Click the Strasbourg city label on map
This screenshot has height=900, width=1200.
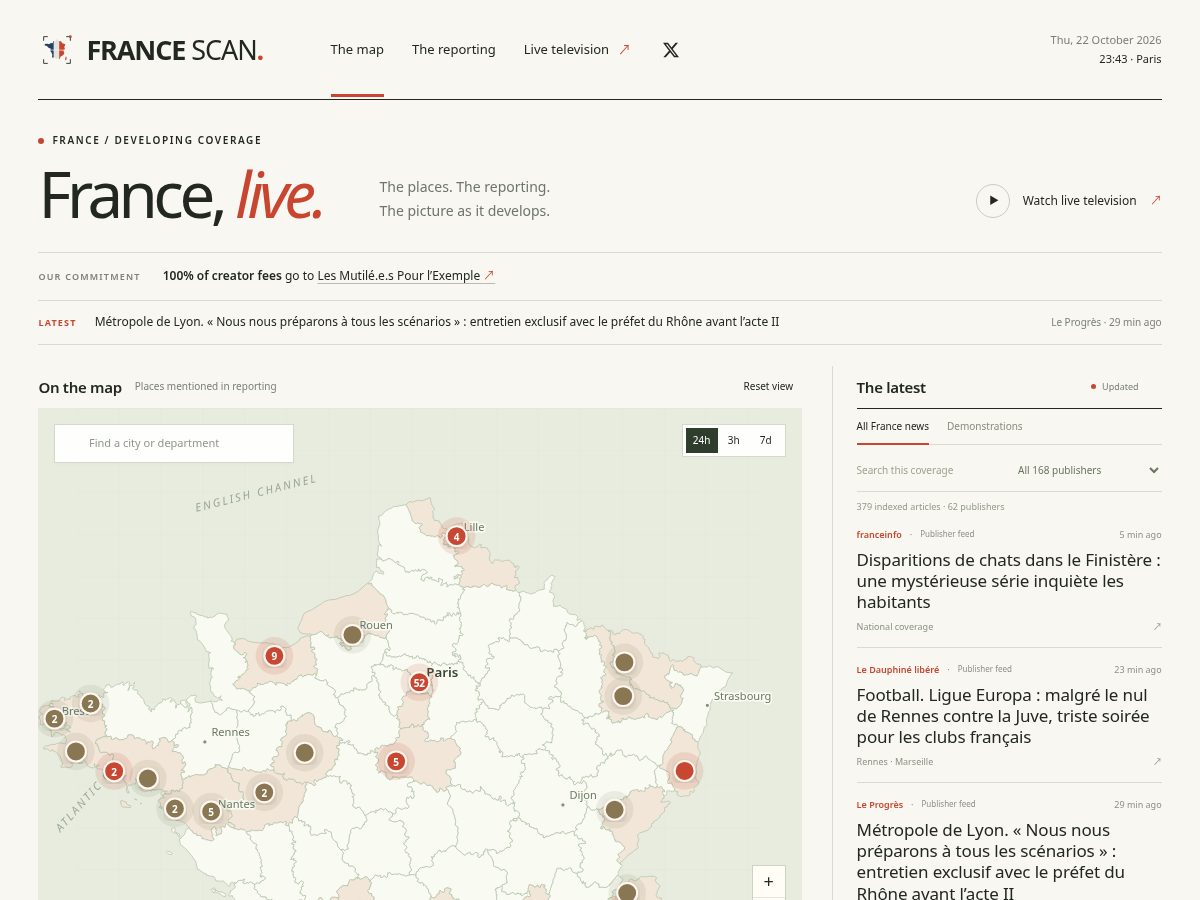[742, 696]
